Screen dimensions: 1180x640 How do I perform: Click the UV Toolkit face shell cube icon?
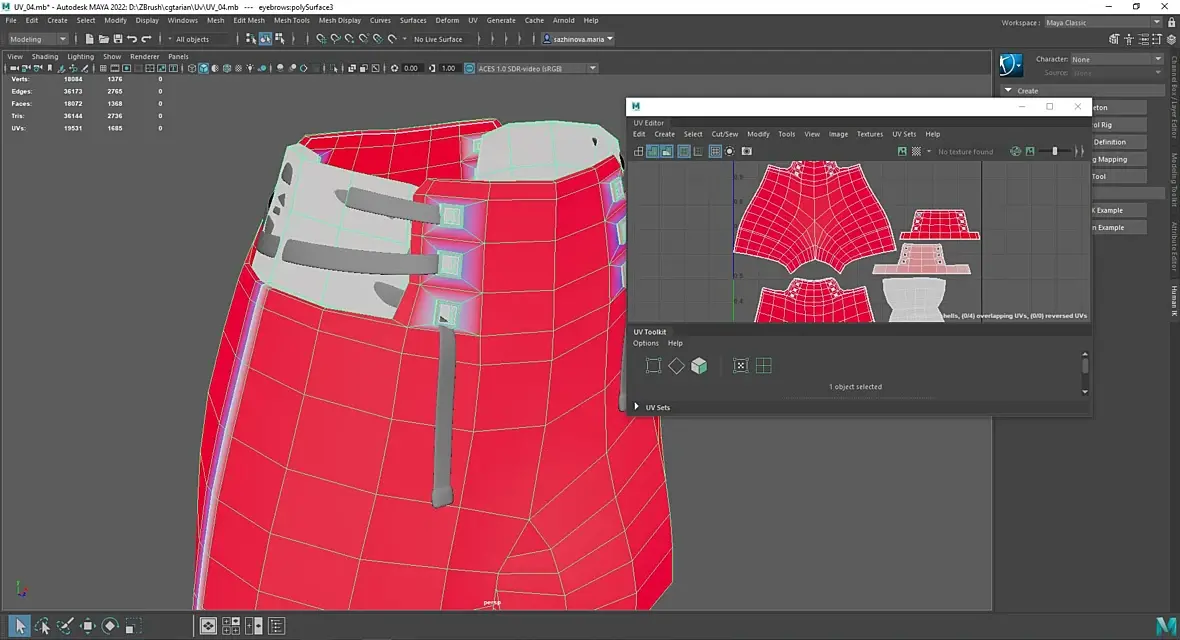[x=699, y=366]
